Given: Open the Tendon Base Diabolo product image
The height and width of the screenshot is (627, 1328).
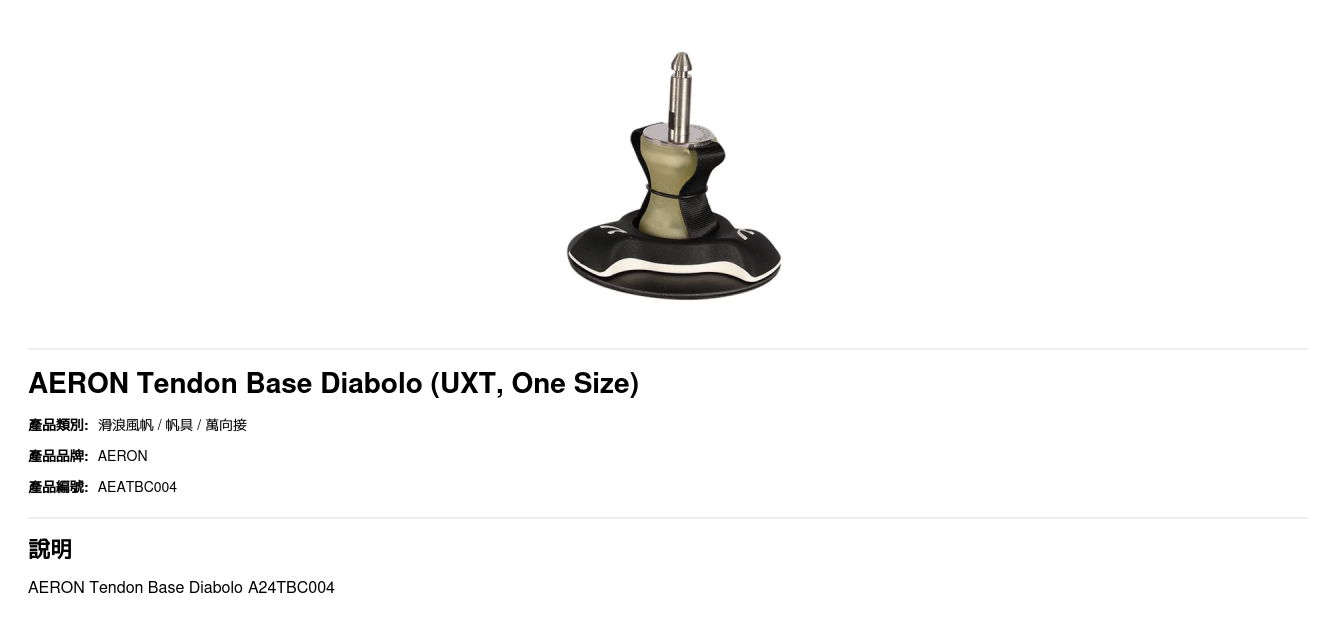Looking at the screenshot, I should (x=674, y=176).
